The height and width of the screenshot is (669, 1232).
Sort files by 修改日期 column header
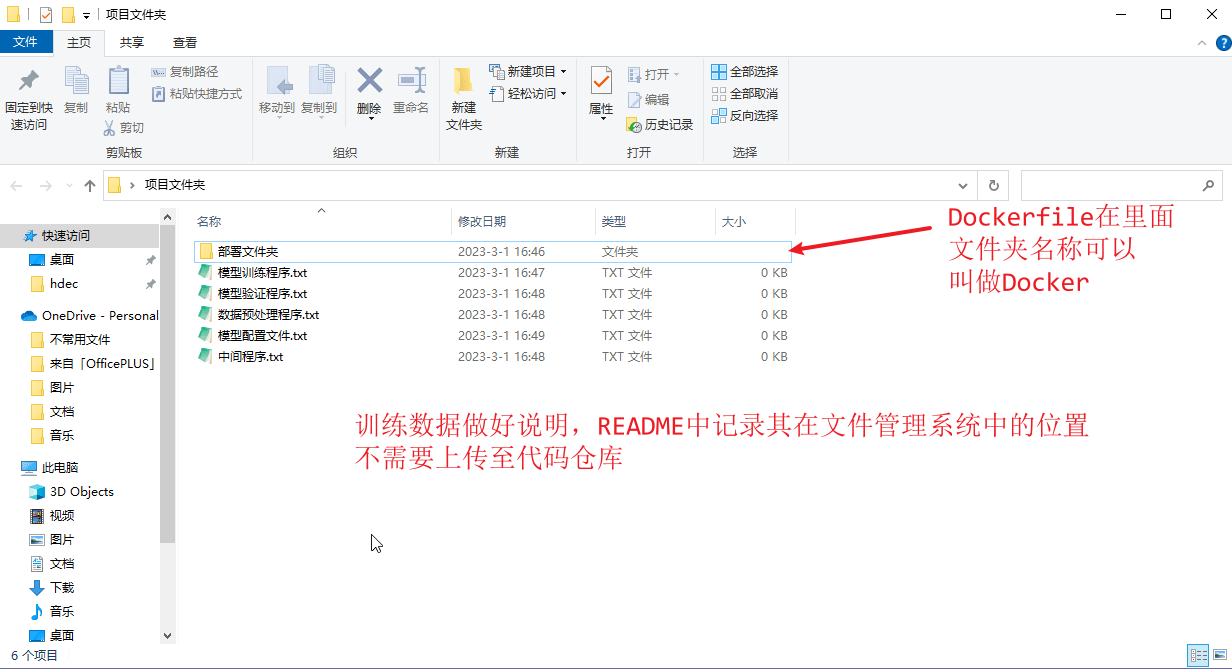[x=482, y=221]
